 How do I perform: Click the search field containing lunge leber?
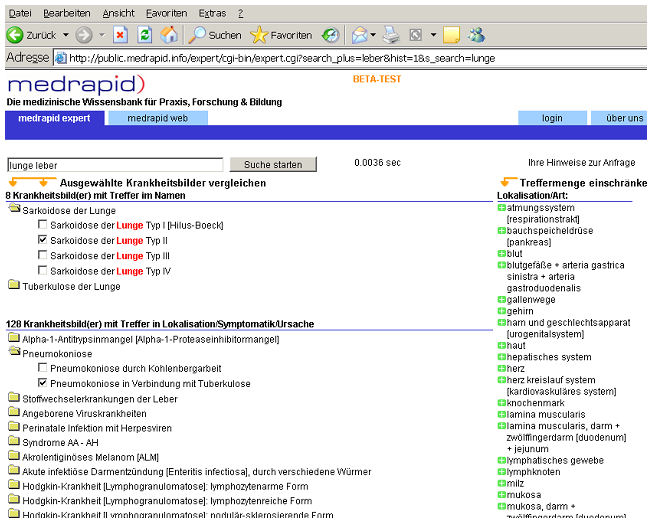coord(115,165)
